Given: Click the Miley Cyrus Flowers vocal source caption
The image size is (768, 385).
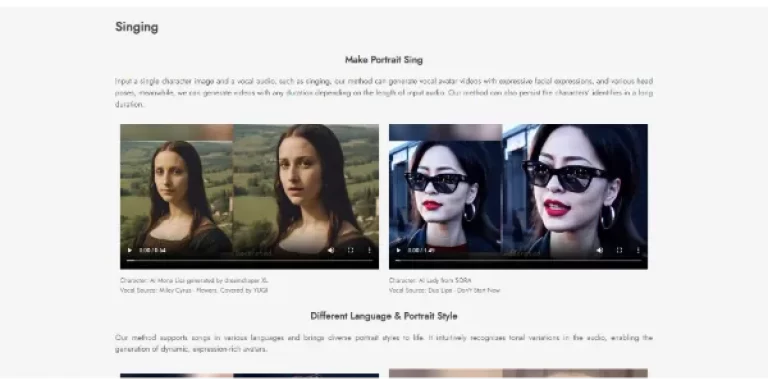Looking at the screenshot, I should point(194,290).
